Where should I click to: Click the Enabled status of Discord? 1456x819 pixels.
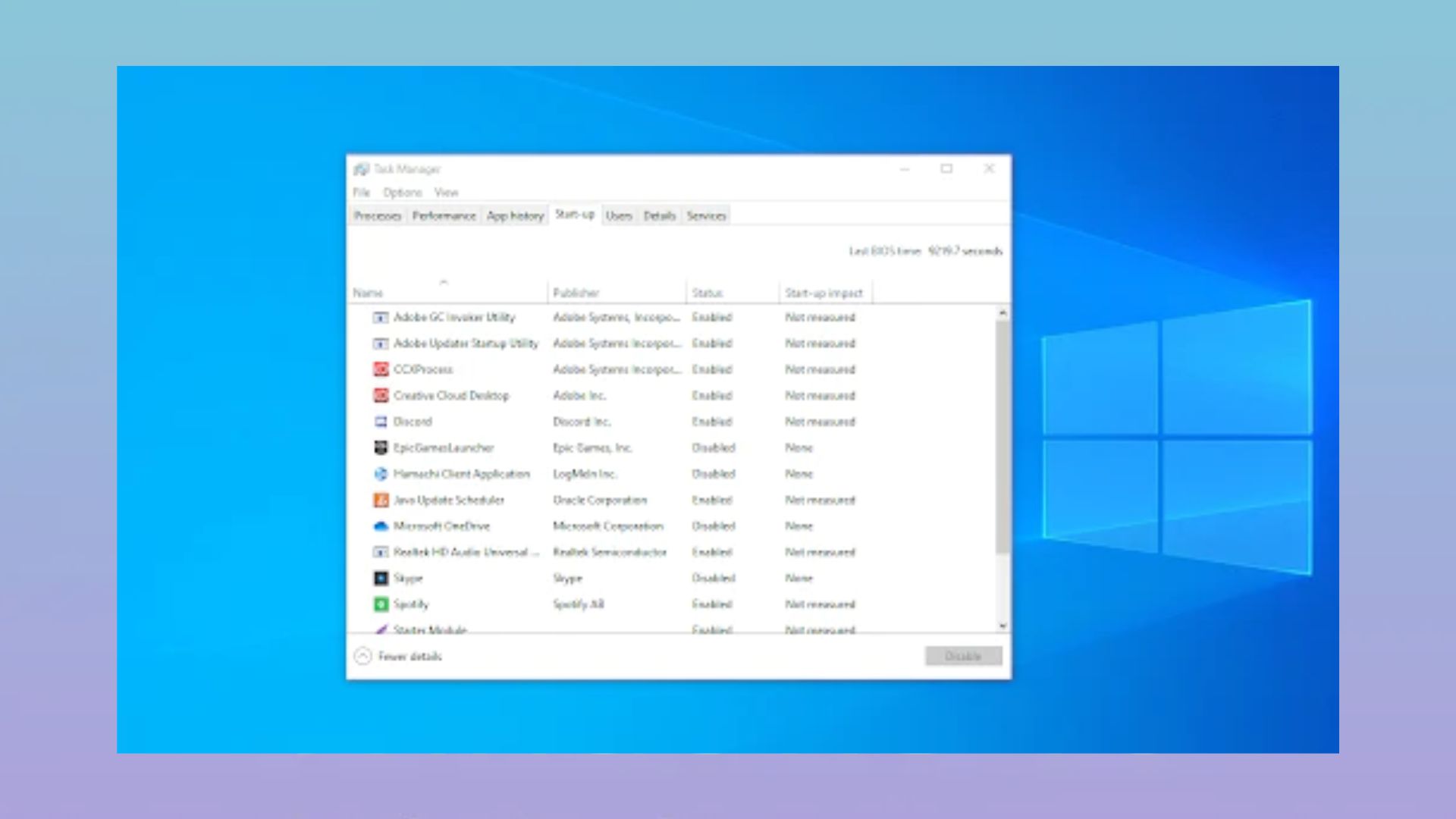[x=712, y=422]
